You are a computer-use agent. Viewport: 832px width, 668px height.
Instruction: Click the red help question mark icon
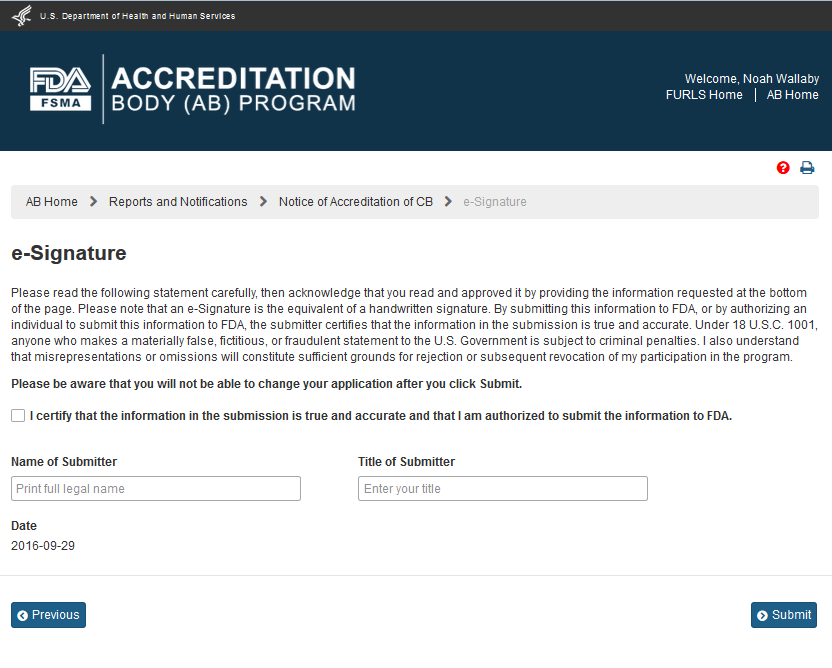click(783, 168)
